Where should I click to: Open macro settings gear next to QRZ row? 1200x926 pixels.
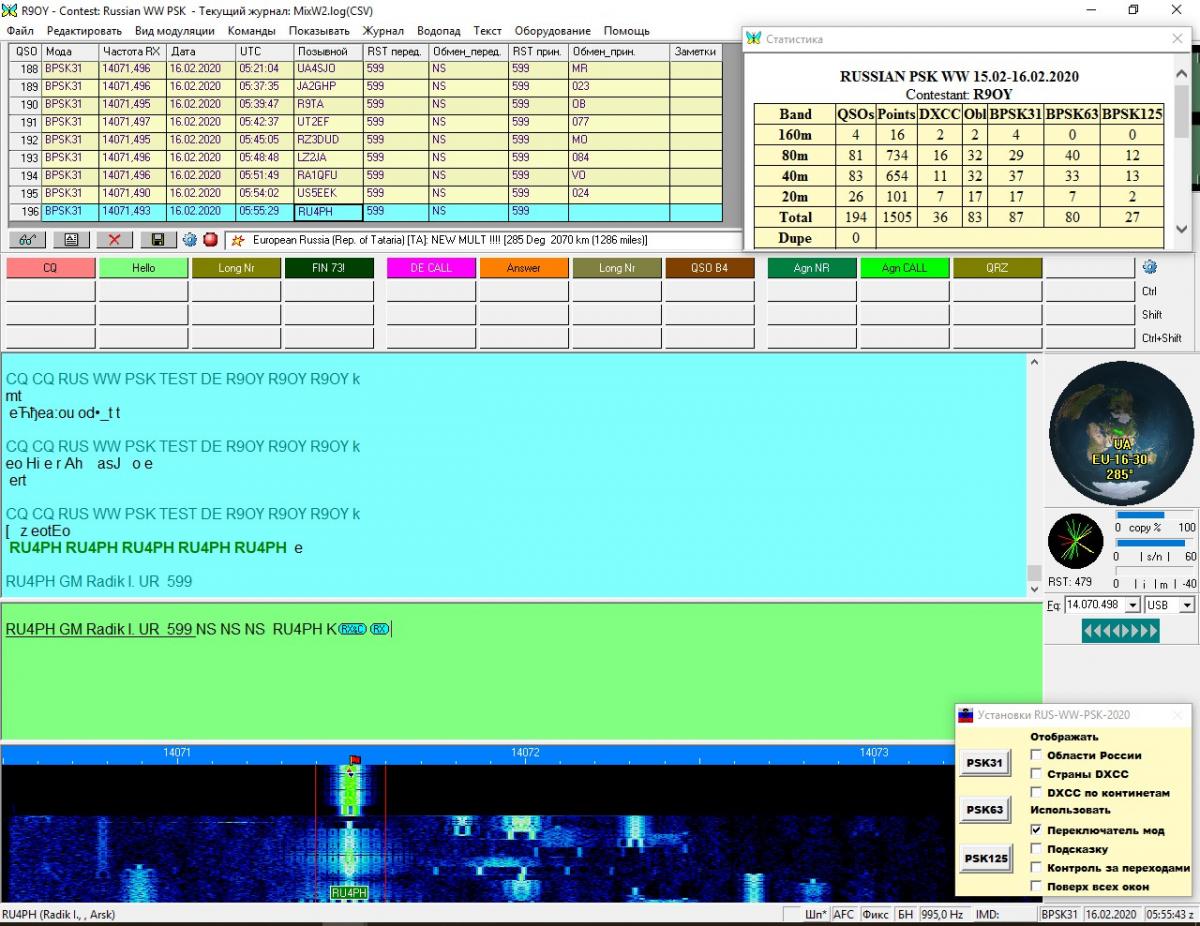[1149, 267]
